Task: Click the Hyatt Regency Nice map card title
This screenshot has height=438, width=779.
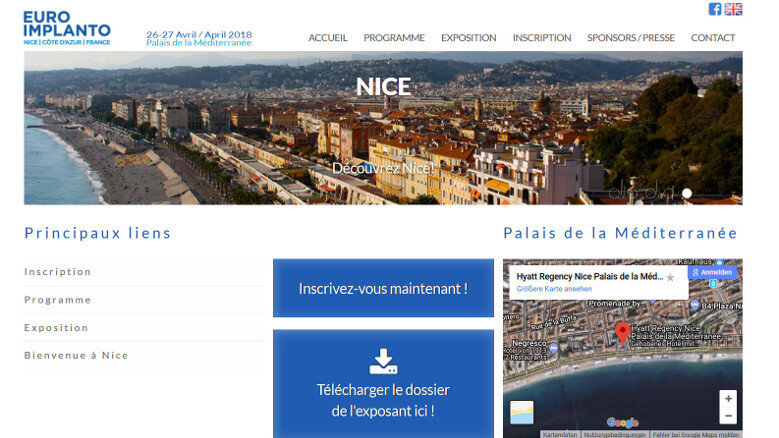Action: [x=590, y=277]
